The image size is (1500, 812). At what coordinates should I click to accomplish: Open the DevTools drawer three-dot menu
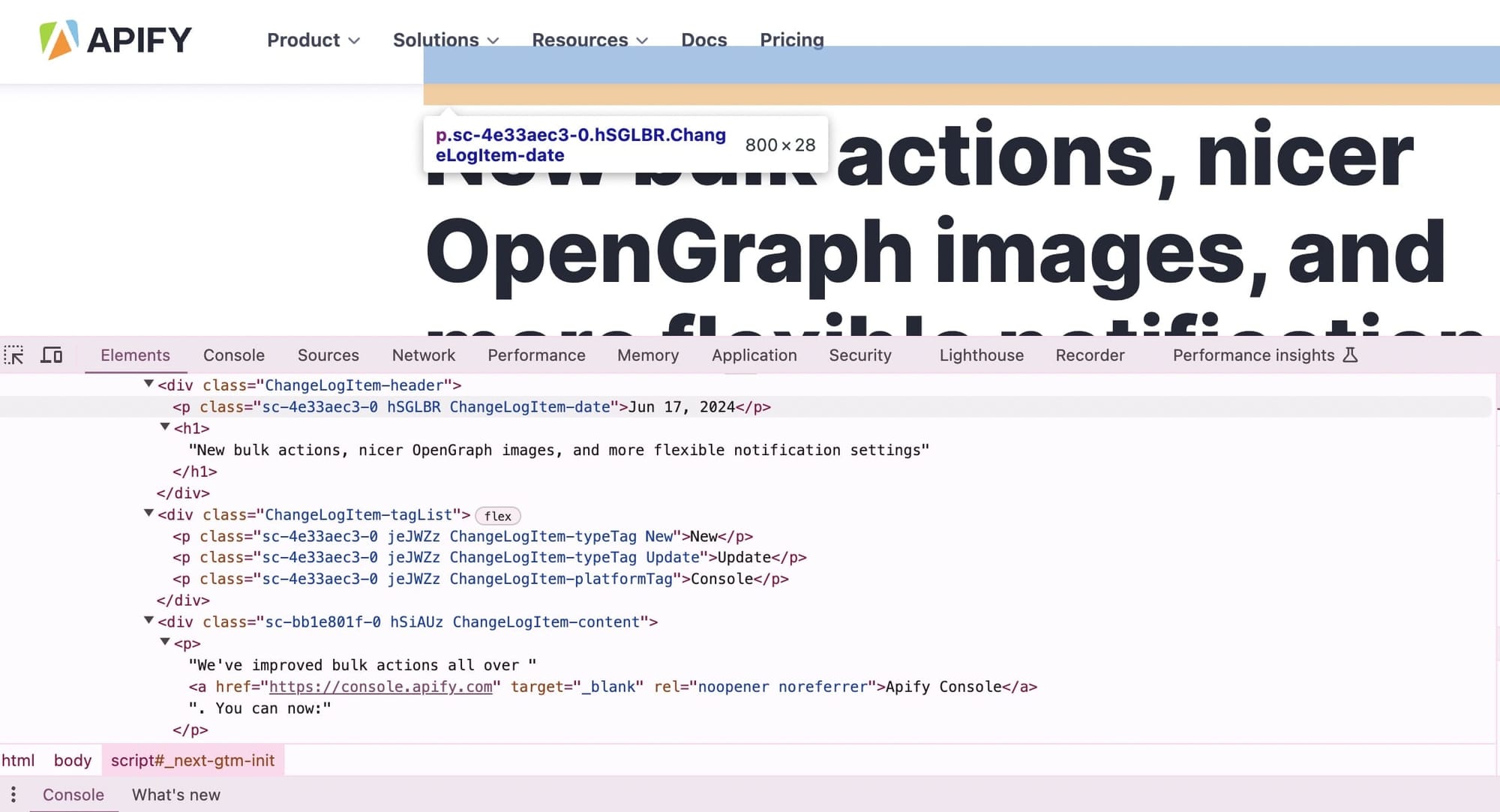click(x=13, y=794)
